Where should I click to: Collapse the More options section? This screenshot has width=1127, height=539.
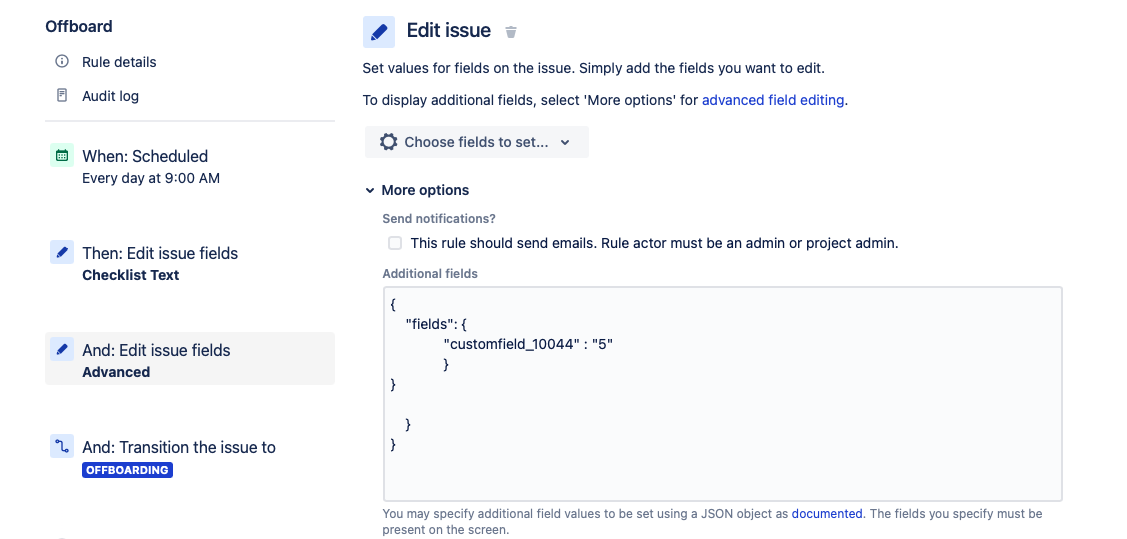click(417, 190)
